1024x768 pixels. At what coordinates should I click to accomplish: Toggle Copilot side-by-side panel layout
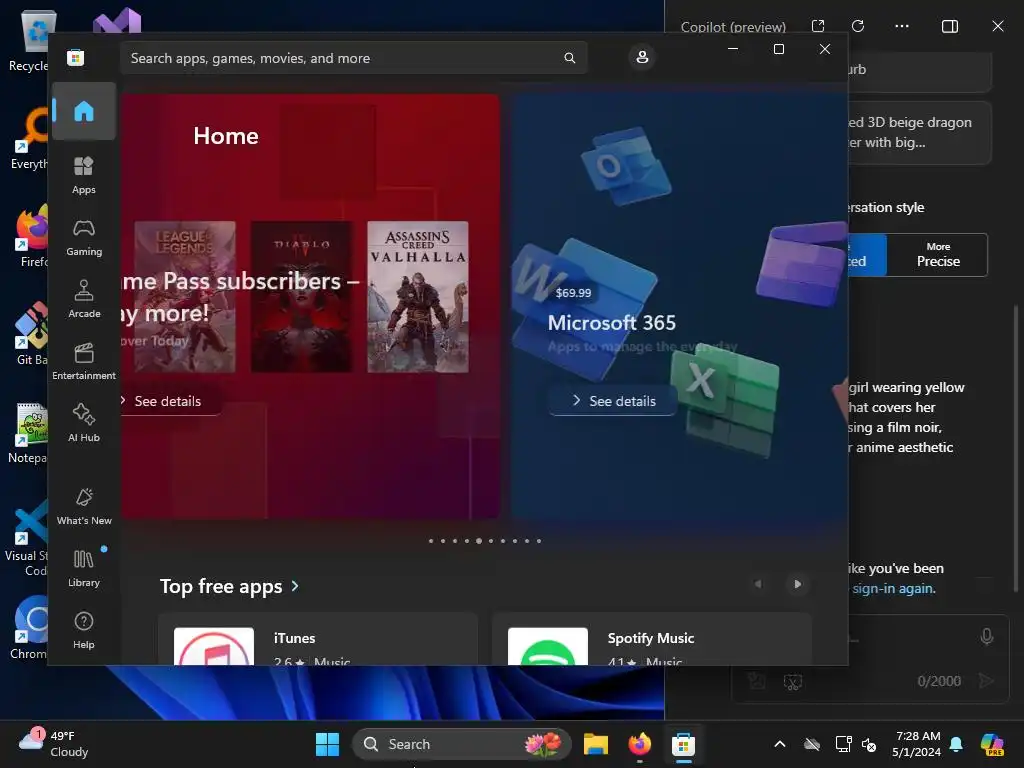(x=950, y=26)
